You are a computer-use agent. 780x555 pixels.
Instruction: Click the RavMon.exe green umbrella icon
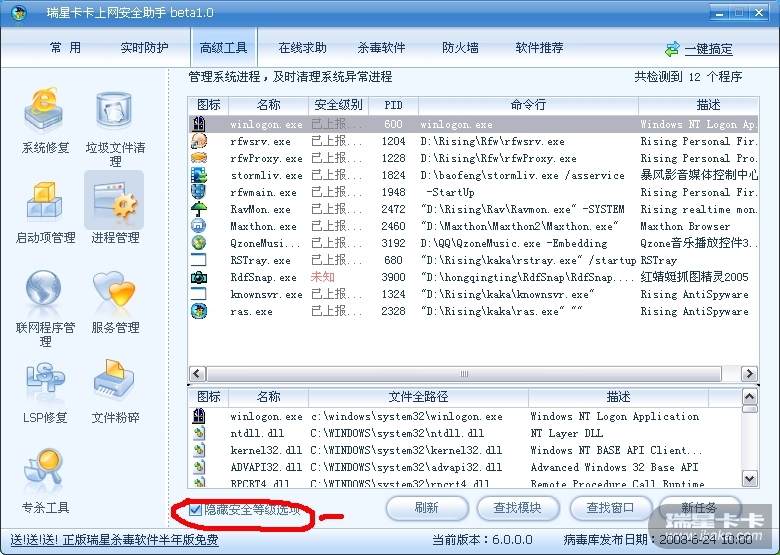tap(199, 209)
